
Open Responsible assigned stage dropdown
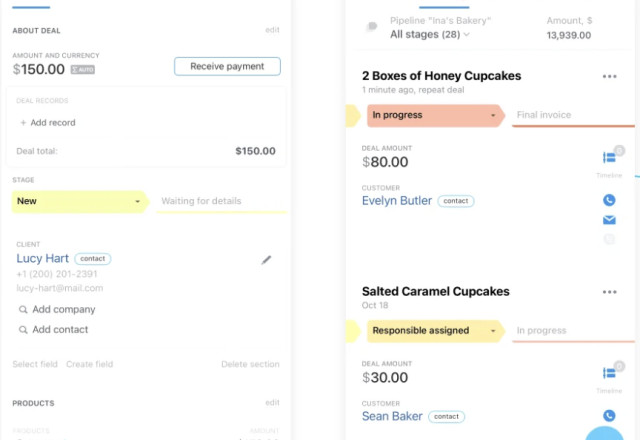493,331
